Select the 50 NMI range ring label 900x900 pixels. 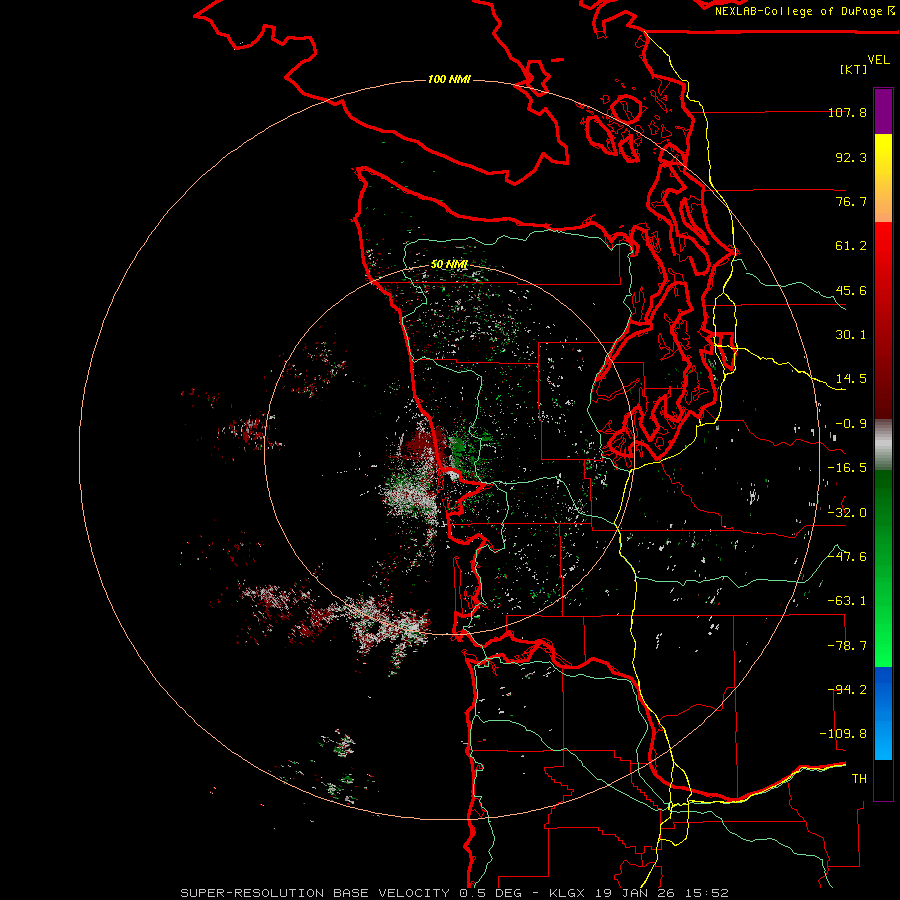point(449,264)
